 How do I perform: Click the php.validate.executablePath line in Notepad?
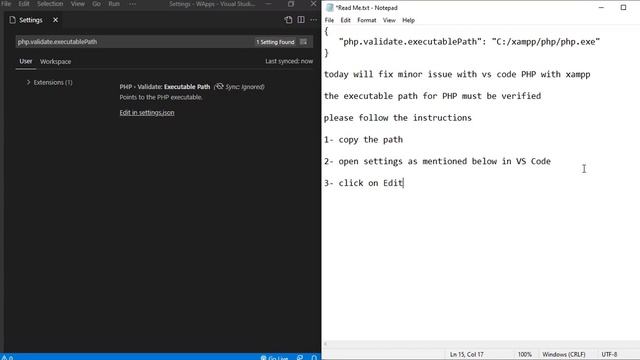point(469,42)
